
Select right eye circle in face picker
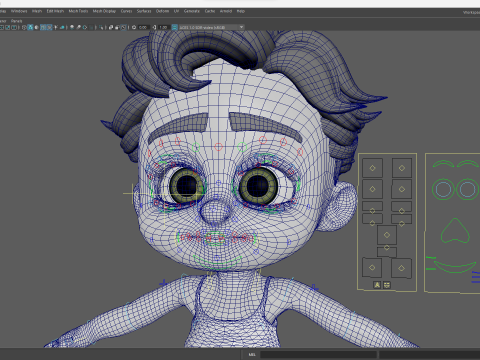pyautogui.click(x=467, y=189)
